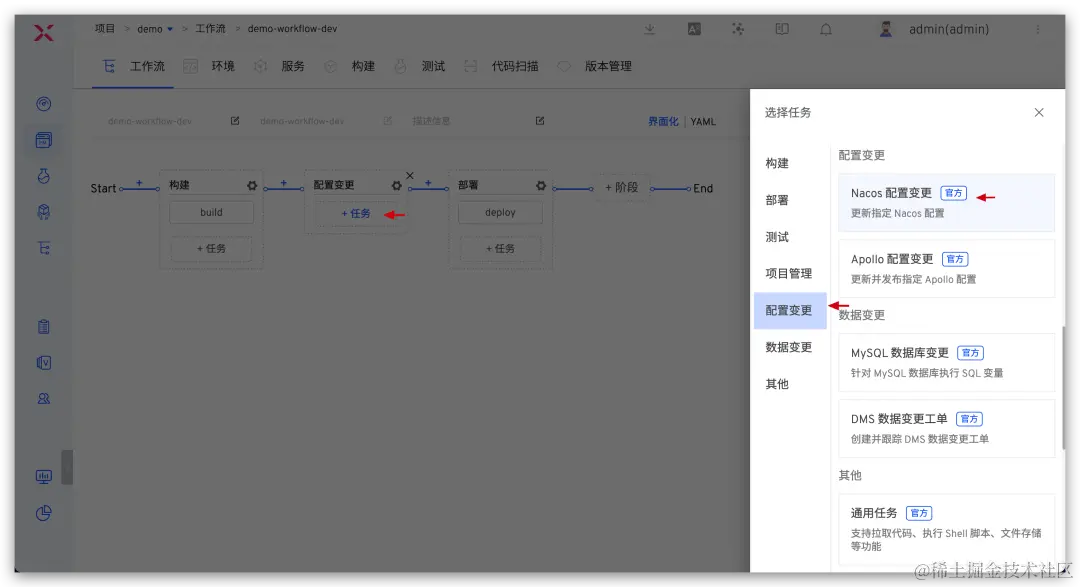Select the build task box

tap(211, 212)
